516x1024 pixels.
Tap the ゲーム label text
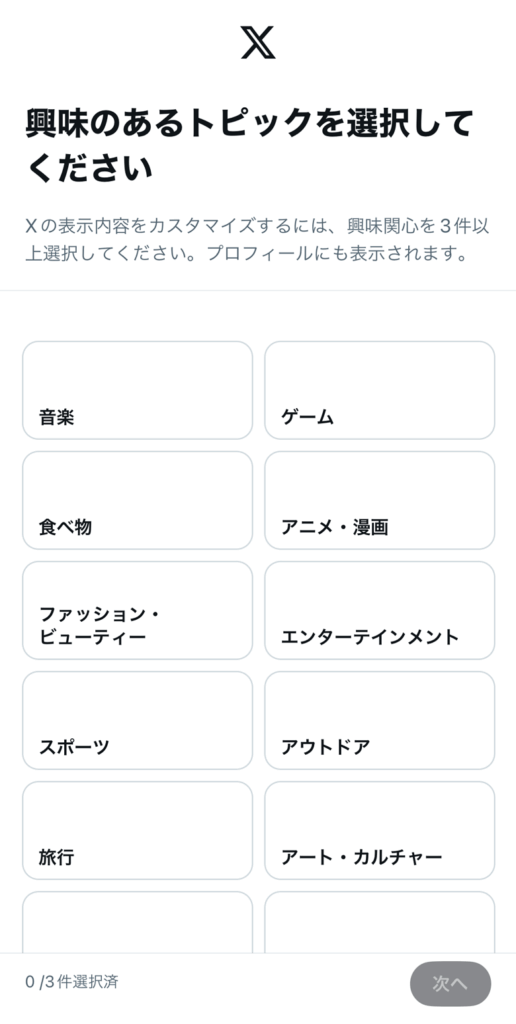point(307,417)
